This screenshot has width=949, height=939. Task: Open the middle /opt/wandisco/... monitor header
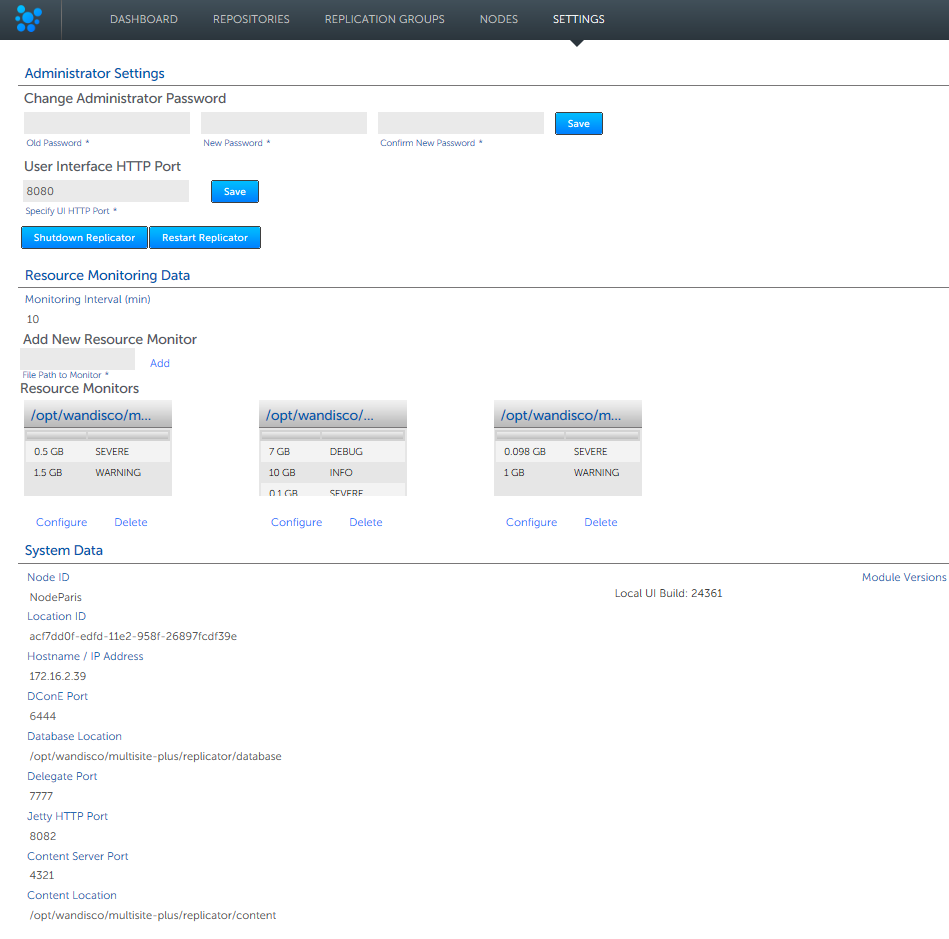click(x=333, y=415)
